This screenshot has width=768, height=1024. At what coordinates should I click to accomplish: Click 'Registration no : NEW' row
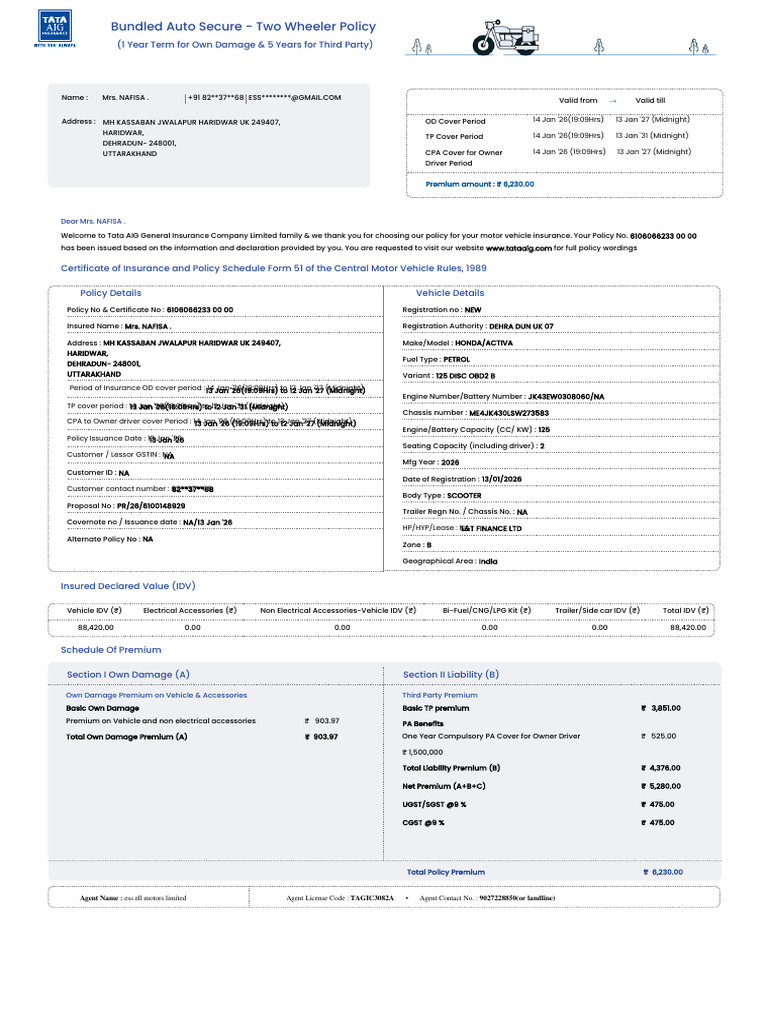[x=442, y=310]
